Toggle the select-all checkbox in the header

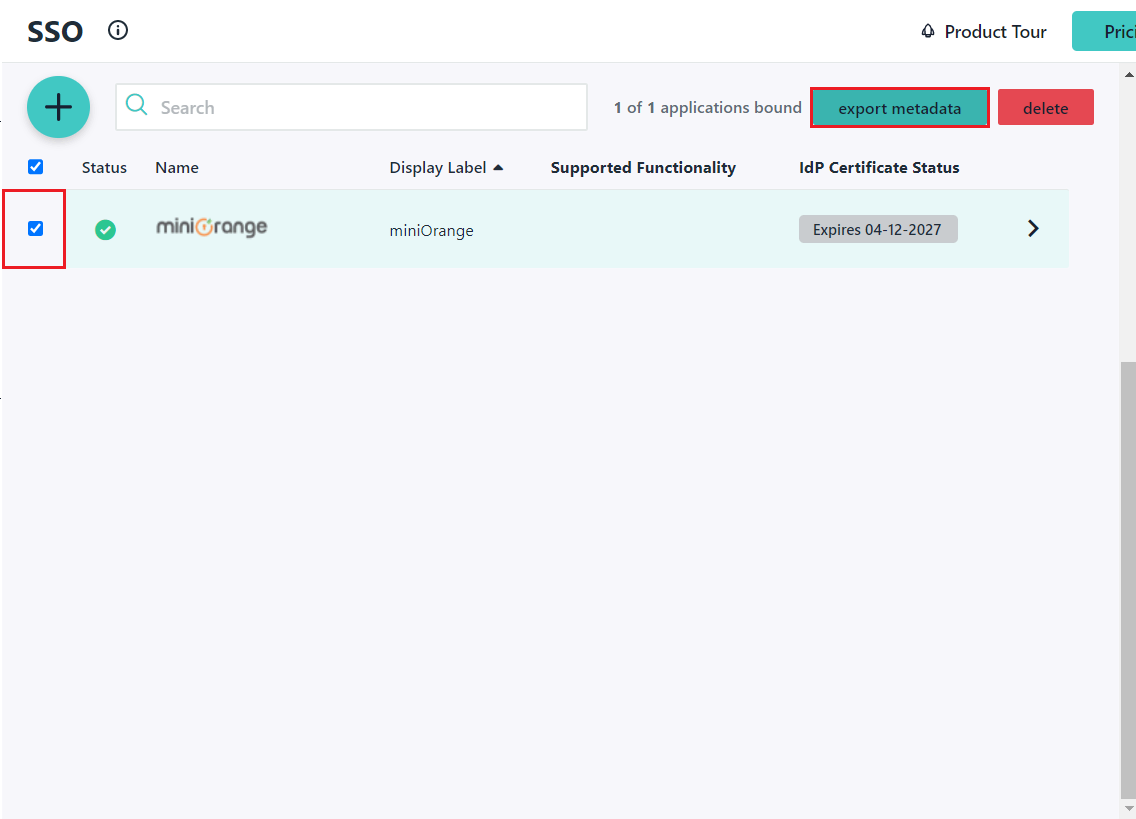pyautogui.click(x=36, y=167)
